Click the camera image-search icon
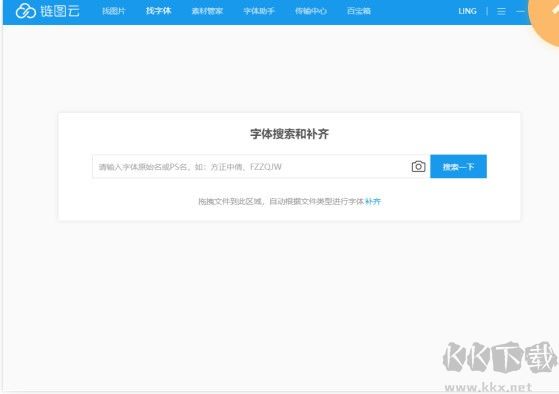The width and height of the screenshot is (559, 394). click(x=419, y=167)
